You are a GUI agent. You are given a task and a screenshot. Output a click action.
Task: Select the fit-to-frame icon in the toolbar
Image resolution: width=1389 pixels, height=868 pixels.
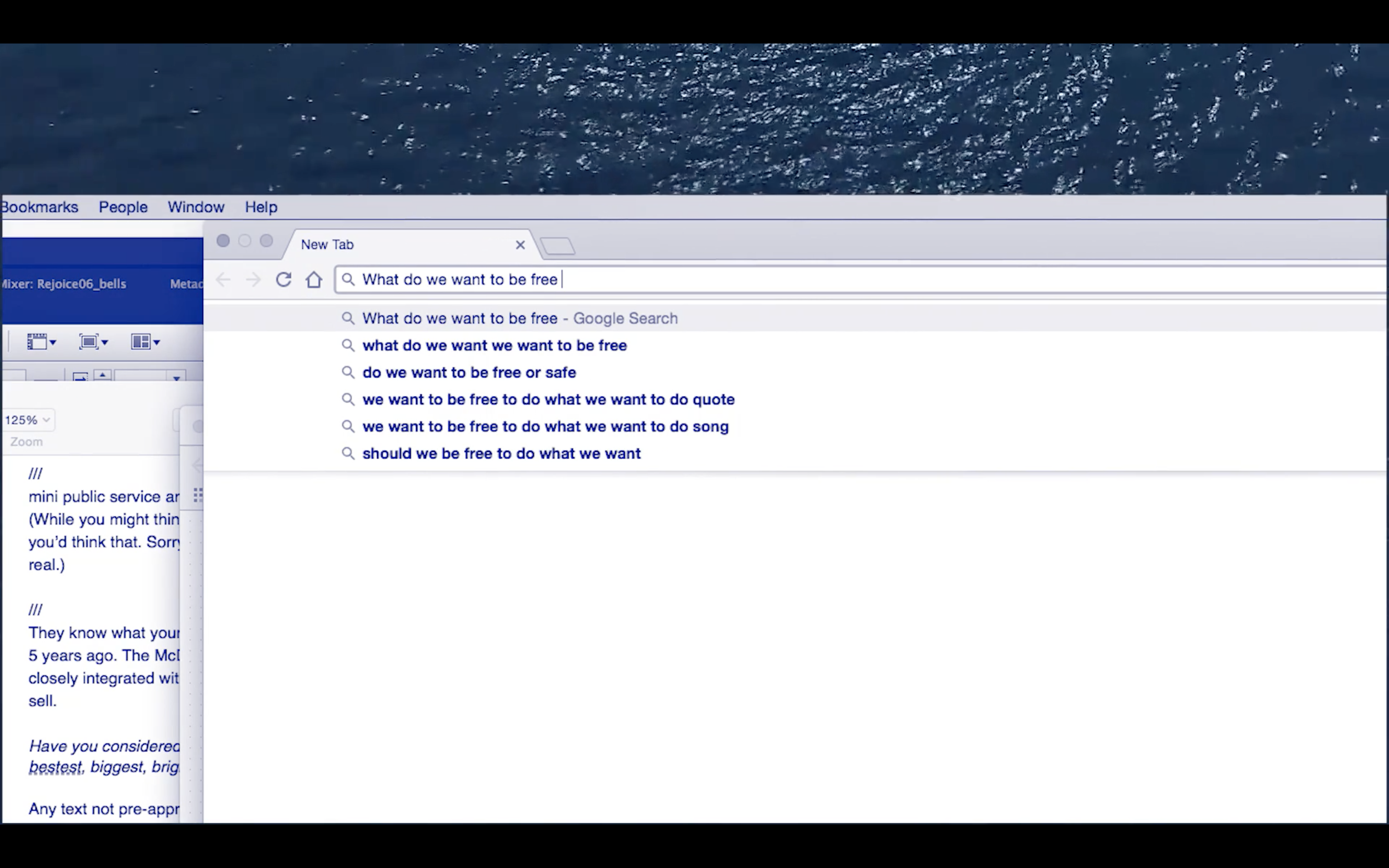(x=89, y=341)
